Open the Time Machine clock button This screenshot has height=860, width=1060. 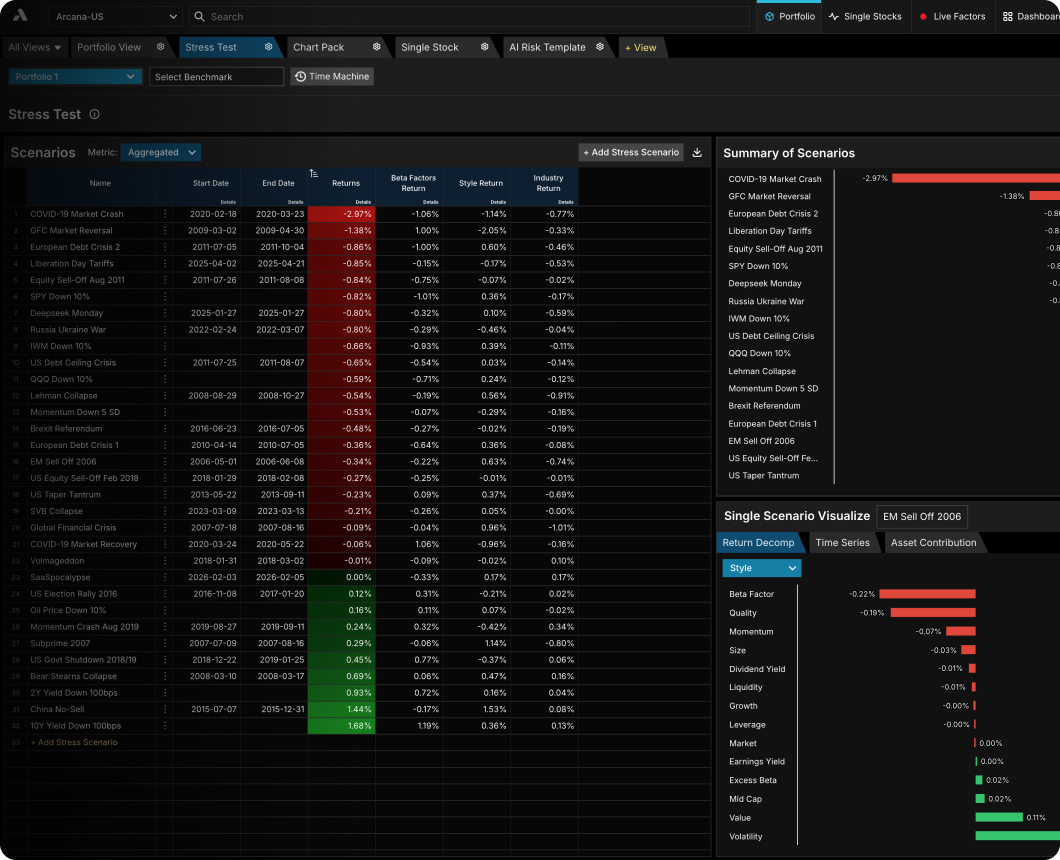pos(332,76)
